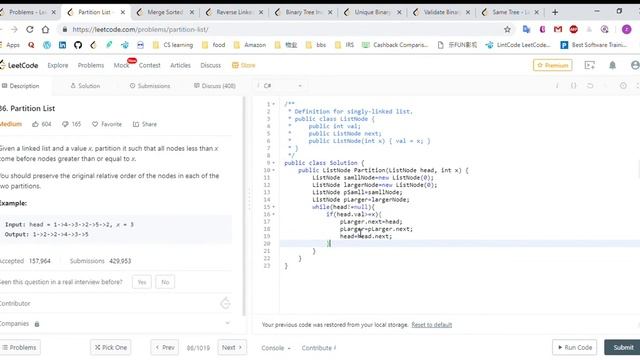Open the WordPress bookmark icon

coord(47,45)
